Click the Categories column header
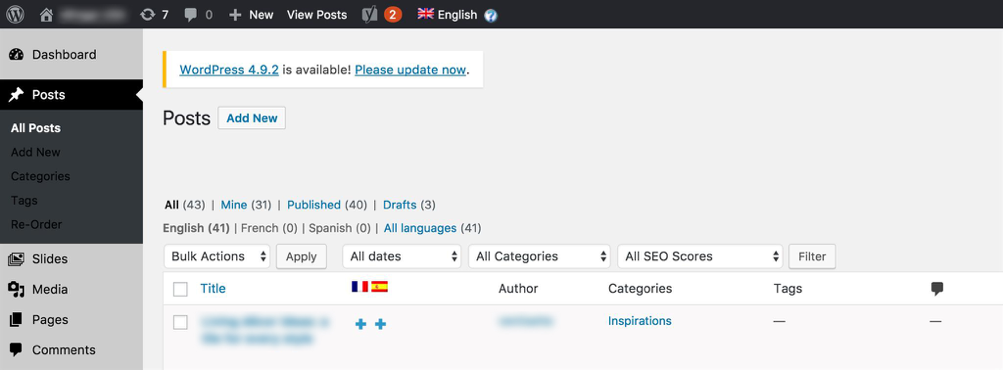Viewport: 1003px width, 370px height. pyautogui.click(x=640, y=289)
